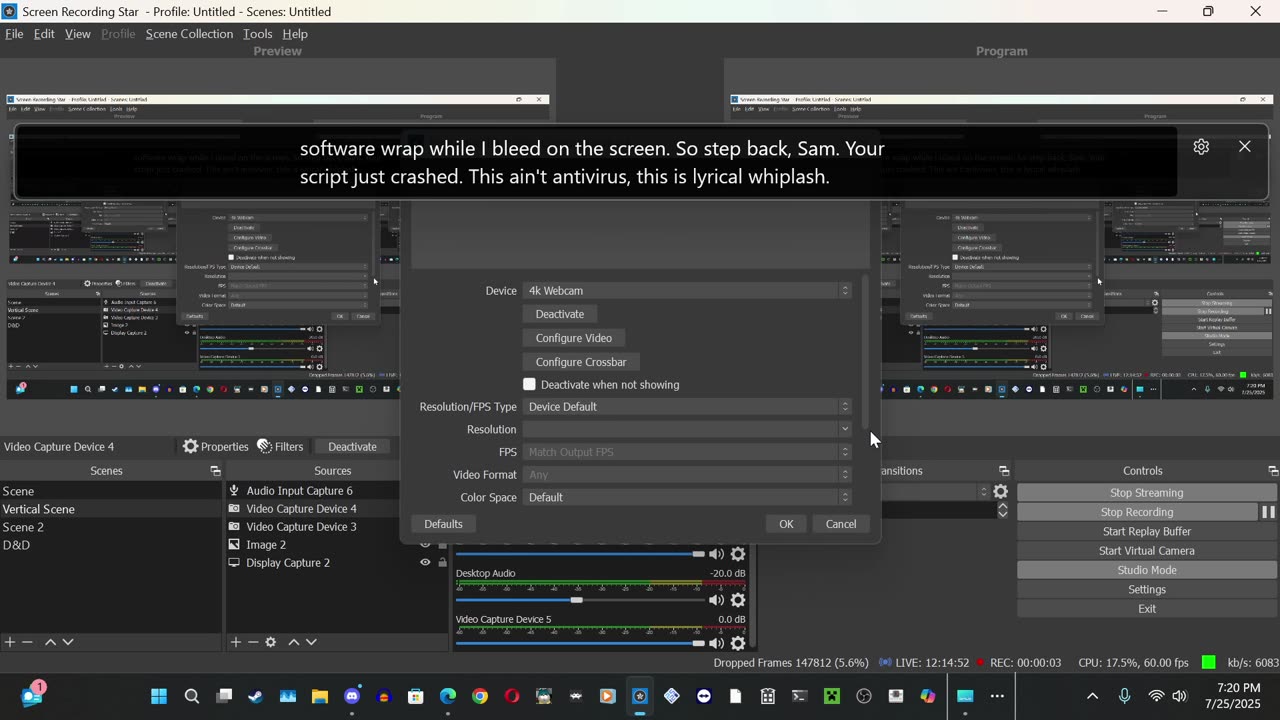Mute Video Capture Device 5 speaker icon
Image resolution: width=1280 pixels, height=720 pixels.
coord(716,644)
